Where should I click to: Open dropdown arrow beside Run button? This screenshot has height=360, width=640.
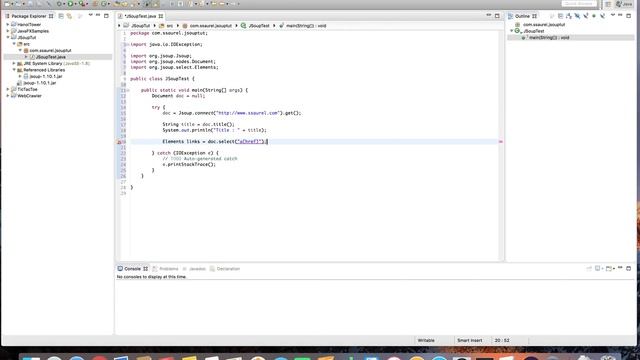pos(76,4)
